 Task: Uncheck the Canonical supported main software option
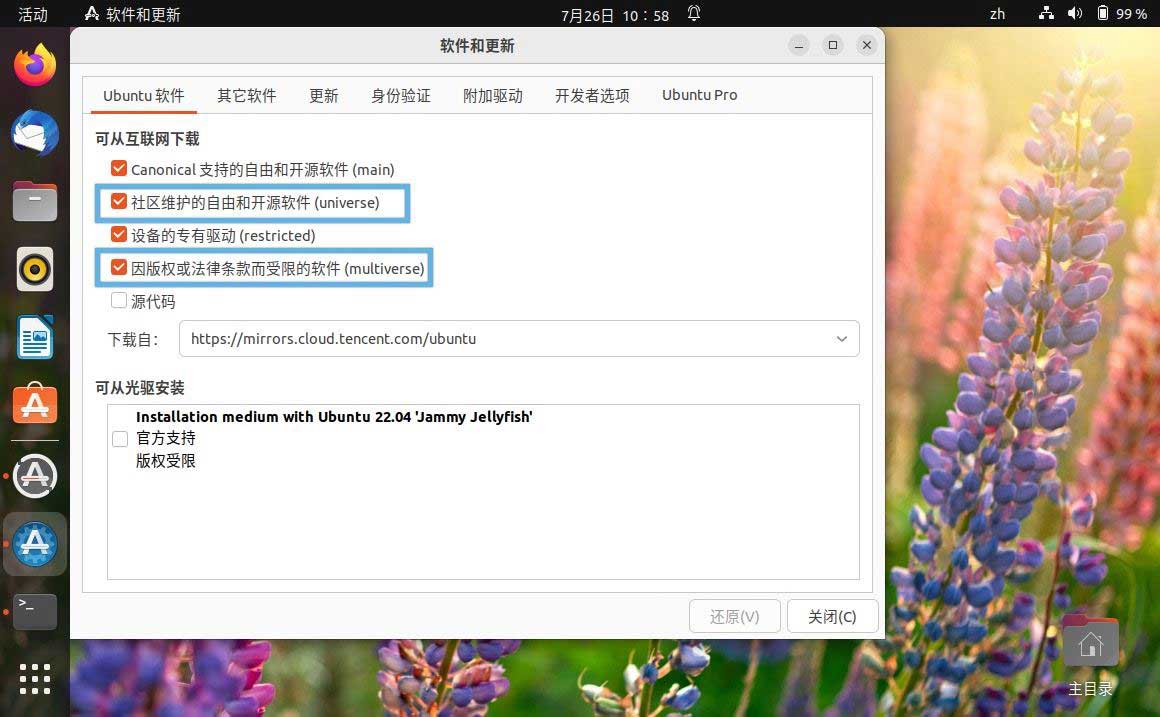click(118, 169)
